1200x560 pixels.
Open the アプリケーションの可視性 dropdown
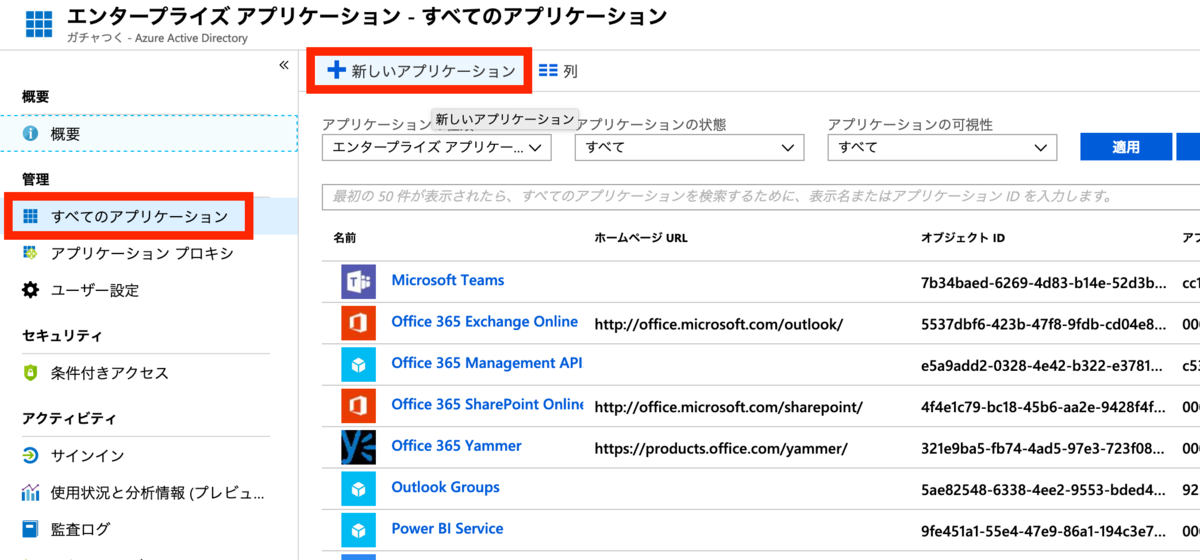[x=942, y=147]
